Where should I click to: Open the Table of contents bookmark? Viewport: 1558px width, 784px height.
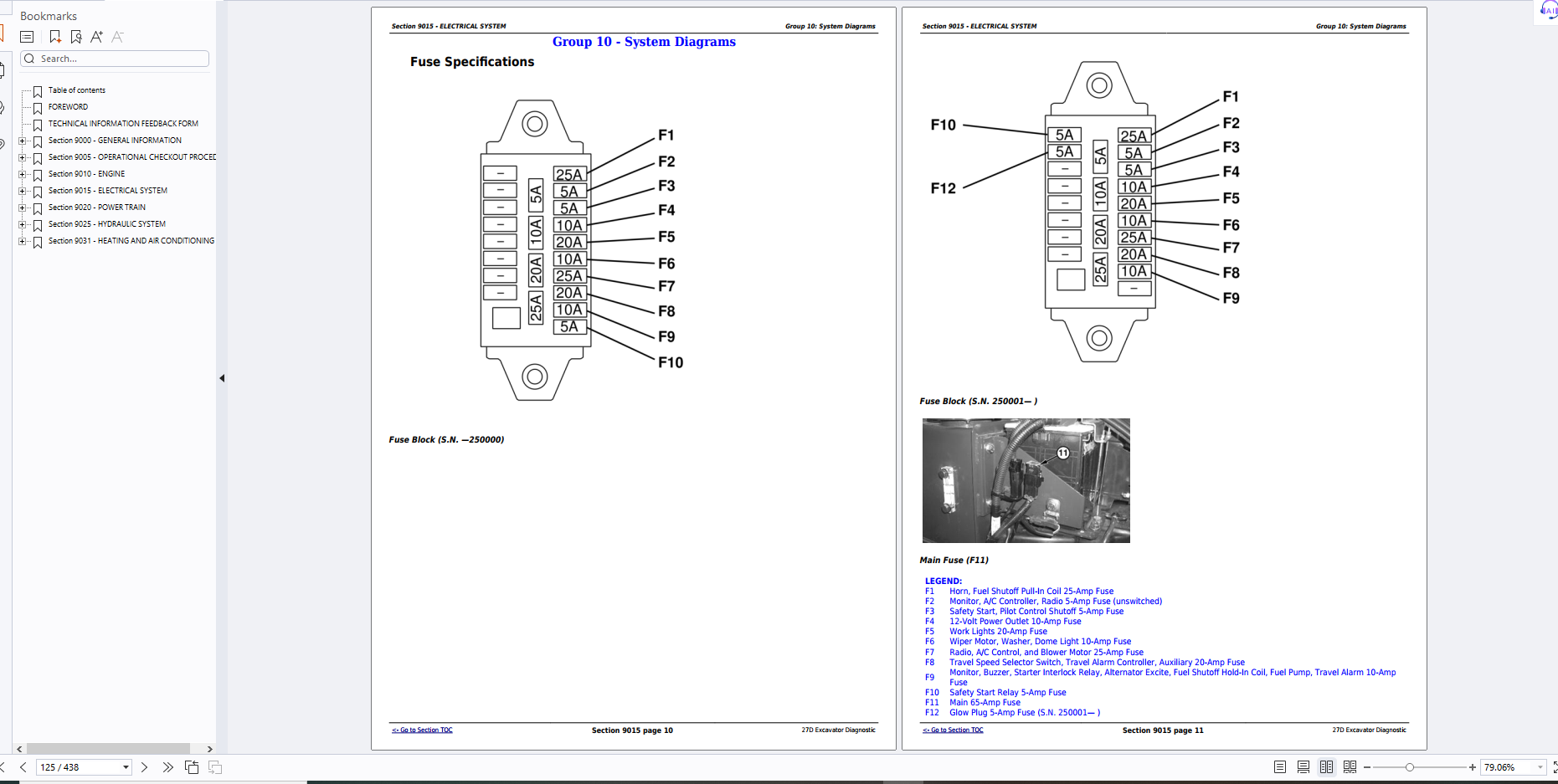(x=77, y=90)
